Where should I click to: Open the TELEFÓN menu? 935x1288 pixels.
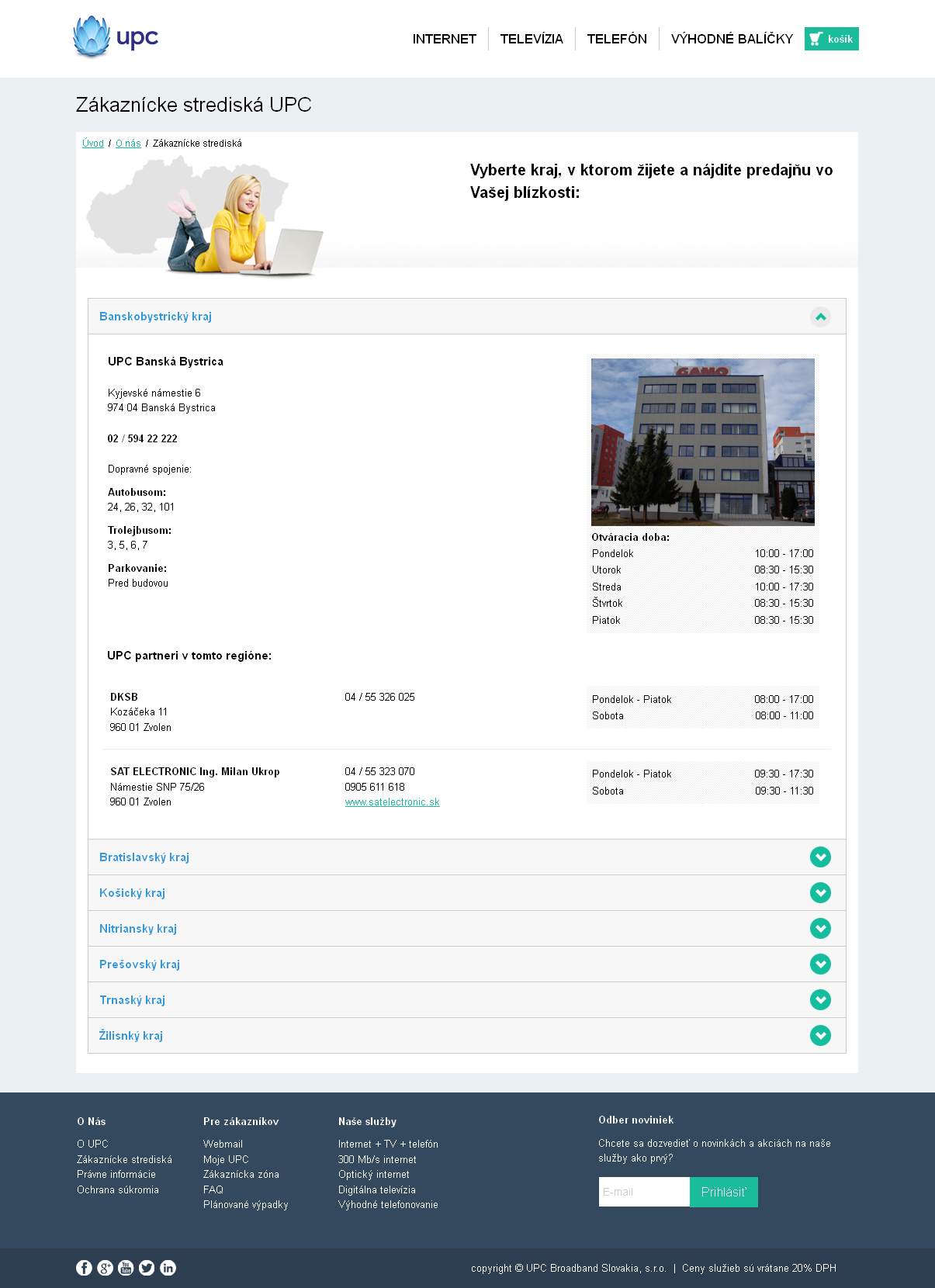tap(617, 39)
